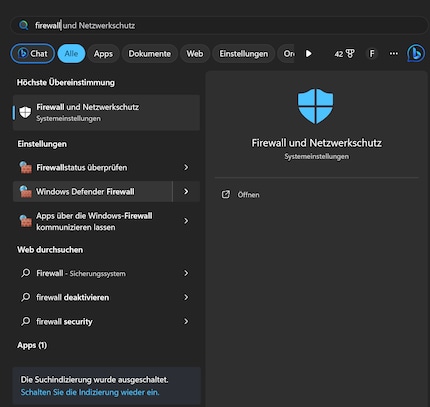Viewport: 430px width, 407px height.
Task: Click icon for Apps über die Windows-Firewall
Action: [x=25, y=221]
